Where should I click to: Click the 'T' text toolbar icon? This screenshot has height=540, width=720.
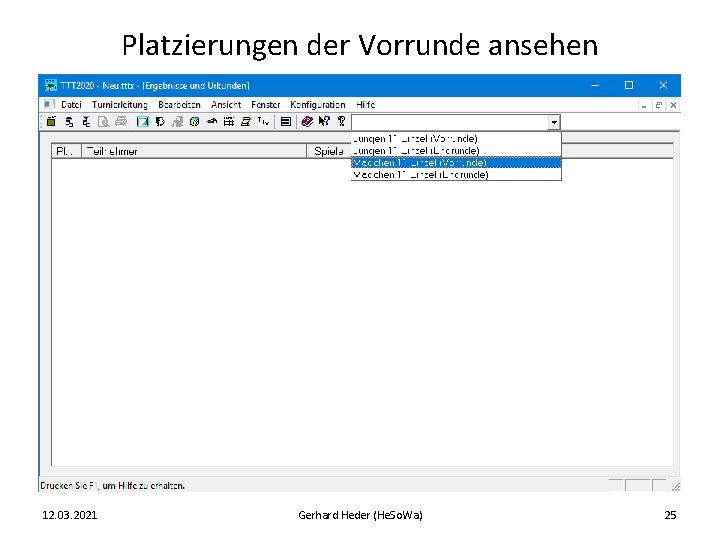click(x=263, y=122)
